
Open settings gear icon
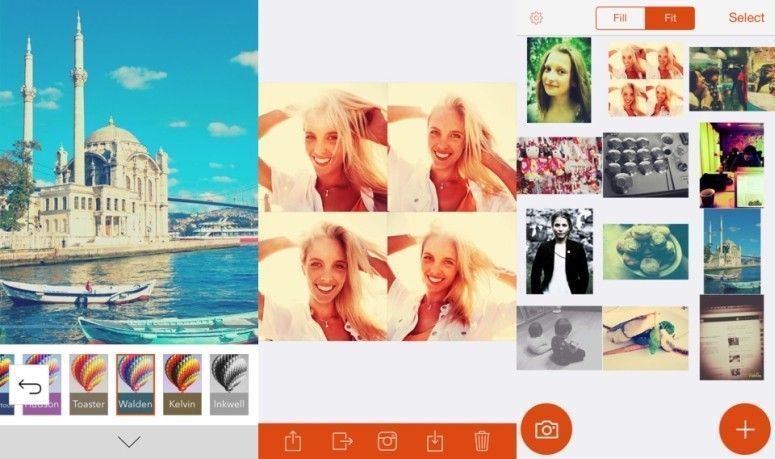(x=536, y=18)
